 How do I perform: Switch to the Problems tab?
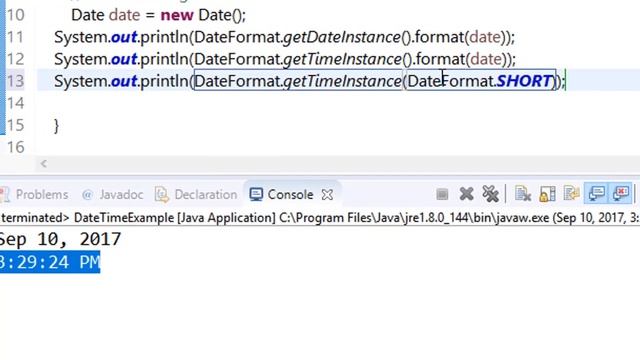[42, 195]
